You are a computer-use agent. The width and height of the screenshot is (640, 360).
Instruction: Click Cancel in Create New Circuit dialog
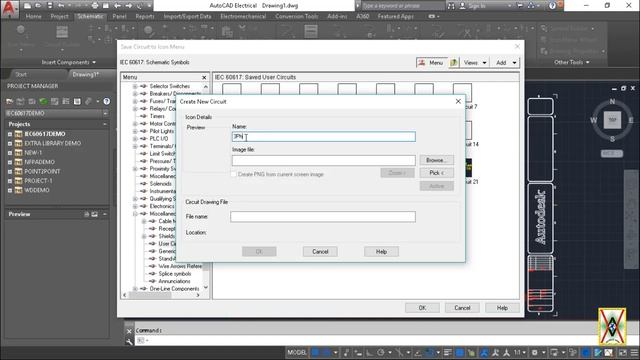coord(320,252)
